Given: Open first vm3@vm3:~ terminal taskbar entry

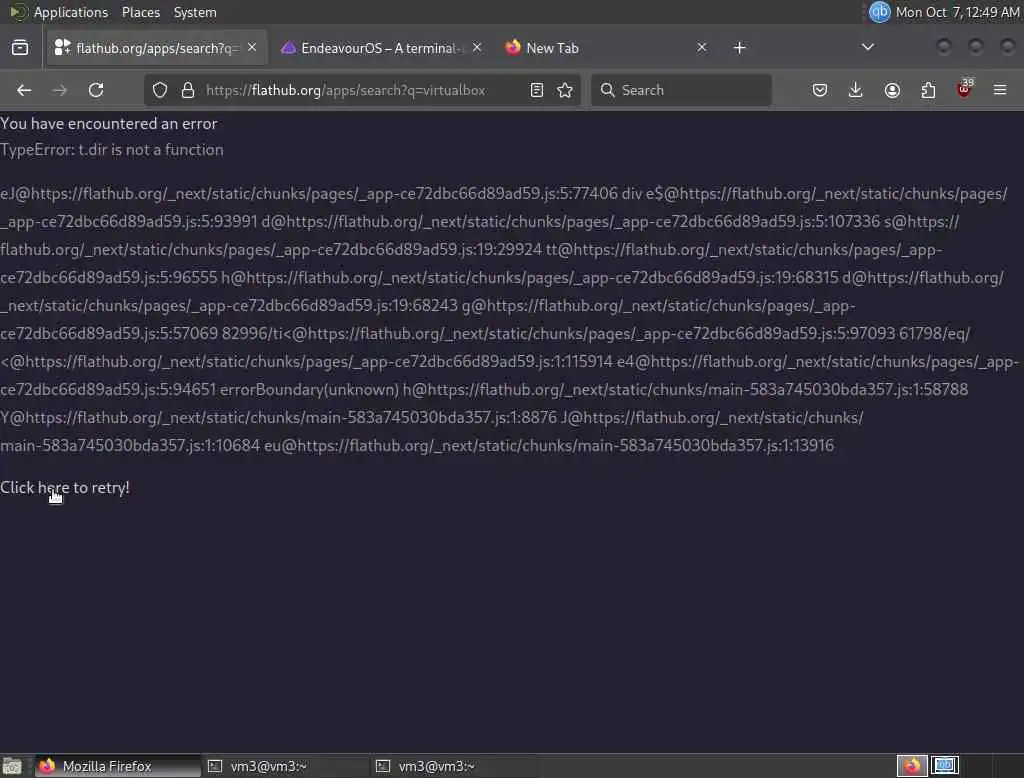Looking at the screenshot, I should (285, 766).
